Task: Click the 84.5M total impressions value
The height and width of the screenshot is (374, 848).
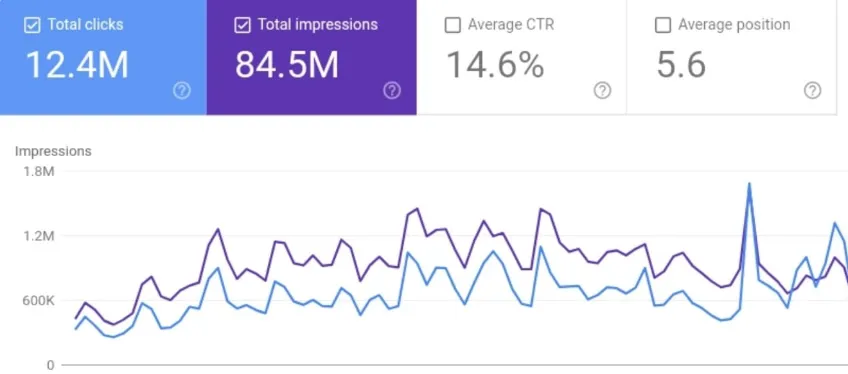Action: 287,65
